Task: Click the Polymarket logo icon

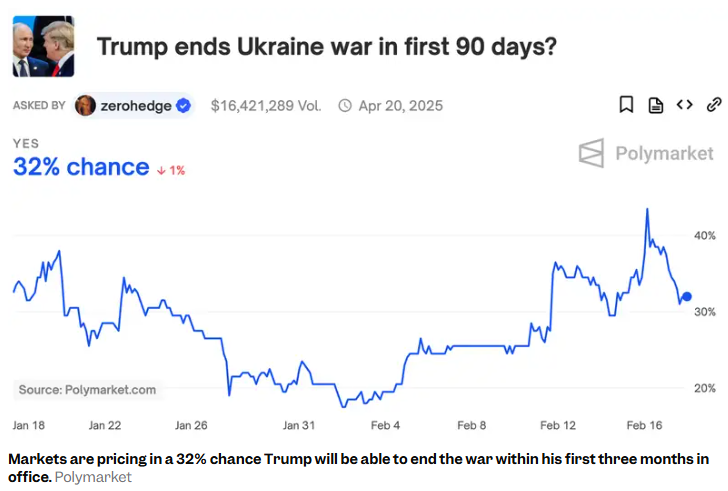Action: (592, 153)
